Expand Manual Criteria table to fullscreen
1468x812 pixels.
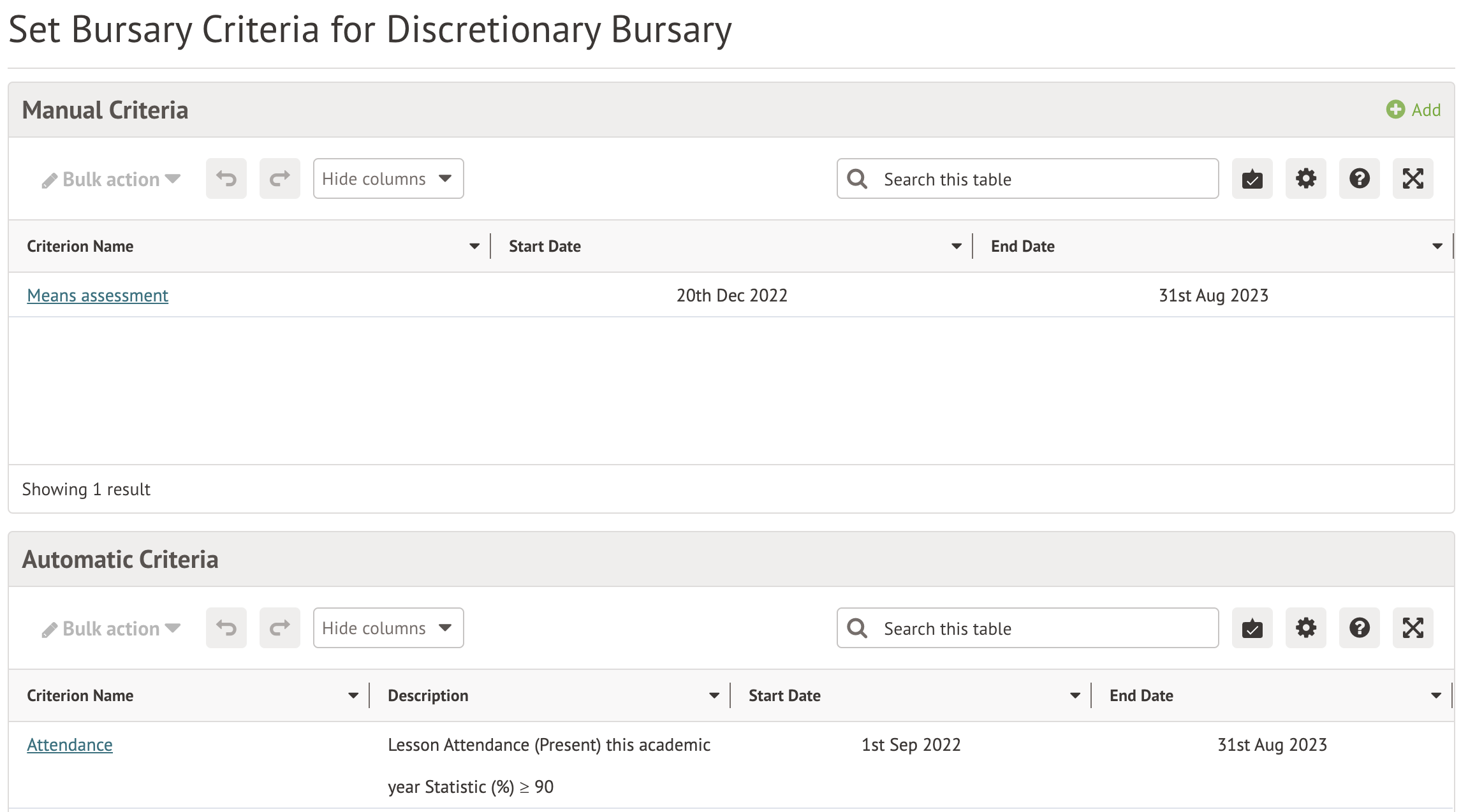[1413, 179]
